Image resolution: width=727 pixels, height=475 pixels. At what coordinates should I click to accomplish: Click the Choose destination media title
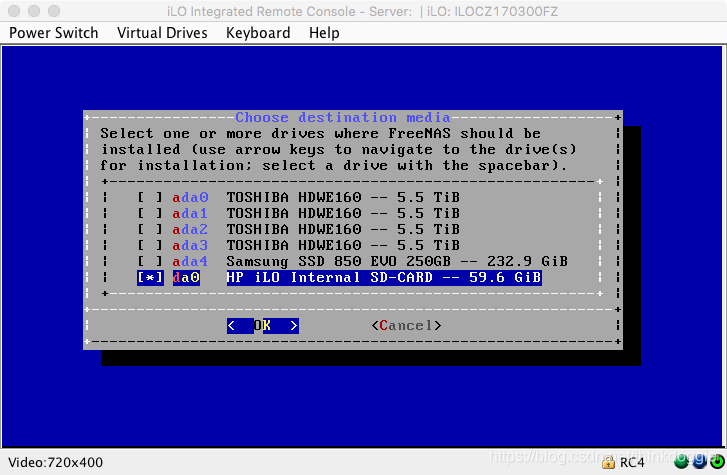coord(343,117)
